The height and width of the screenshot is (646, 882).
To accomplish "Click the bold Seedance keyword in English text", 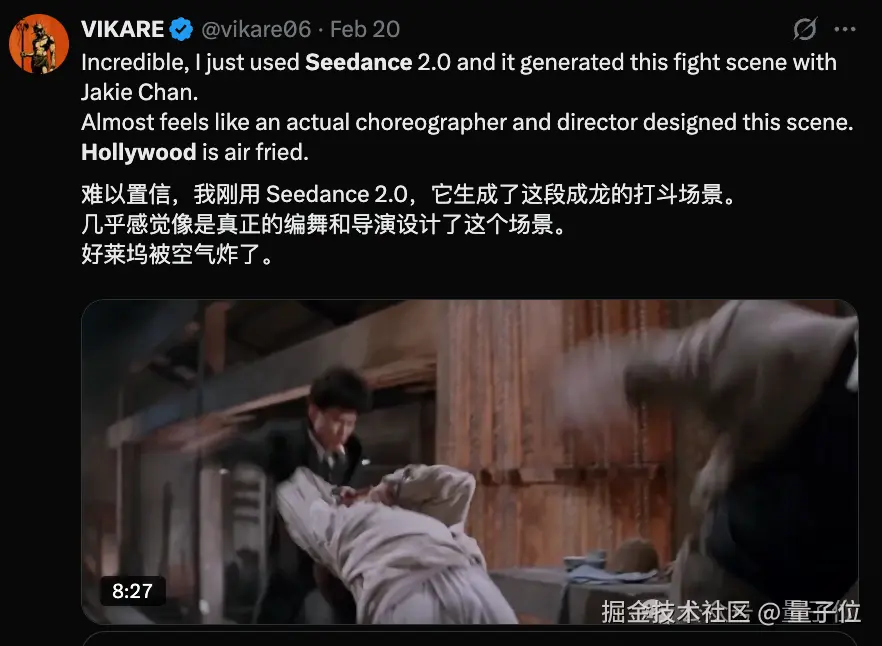I will coord(358,62).
